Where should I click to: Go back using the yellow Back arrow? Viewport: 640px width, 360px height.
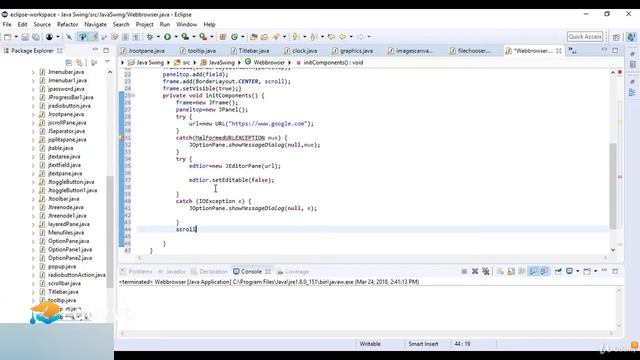coord(342,37)
